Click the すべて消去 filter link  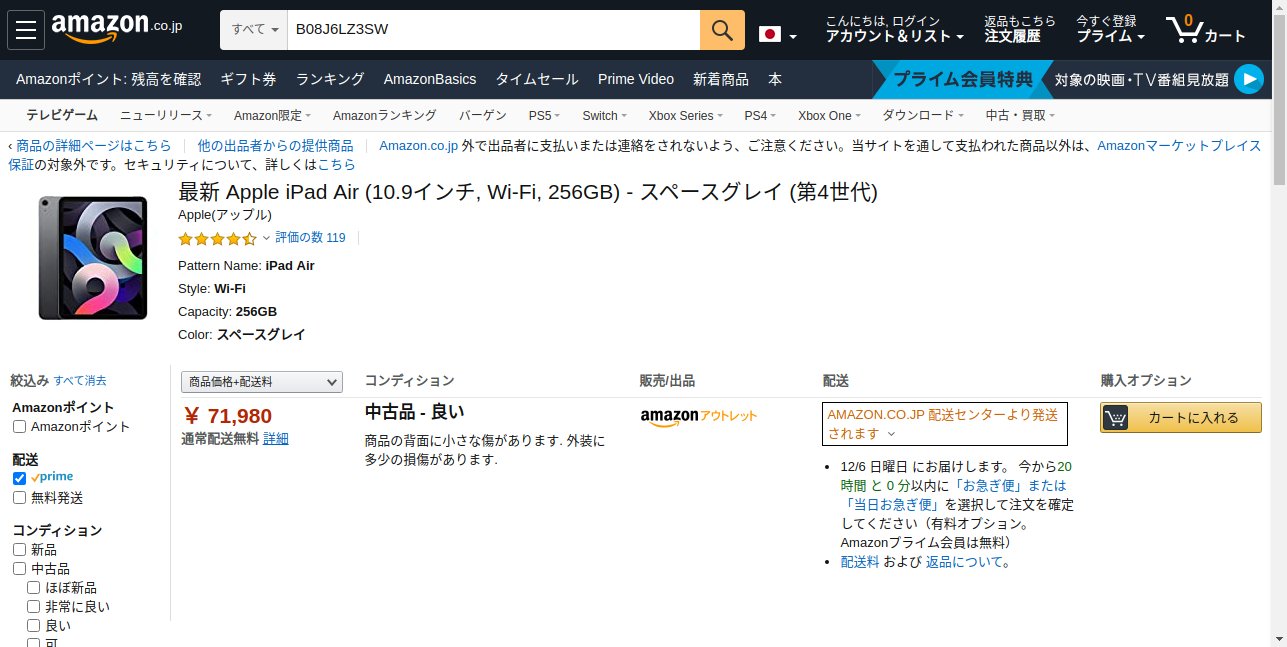[x=80, y=381]
